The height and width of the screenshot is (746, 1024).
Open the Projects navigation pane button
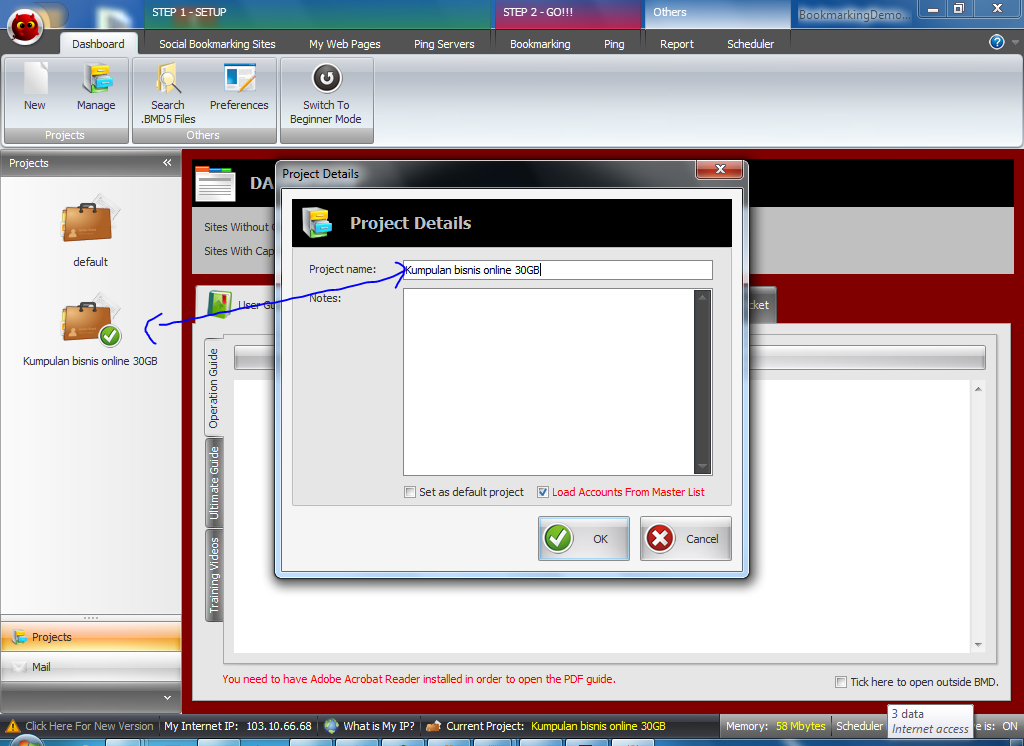click(91, 637)
